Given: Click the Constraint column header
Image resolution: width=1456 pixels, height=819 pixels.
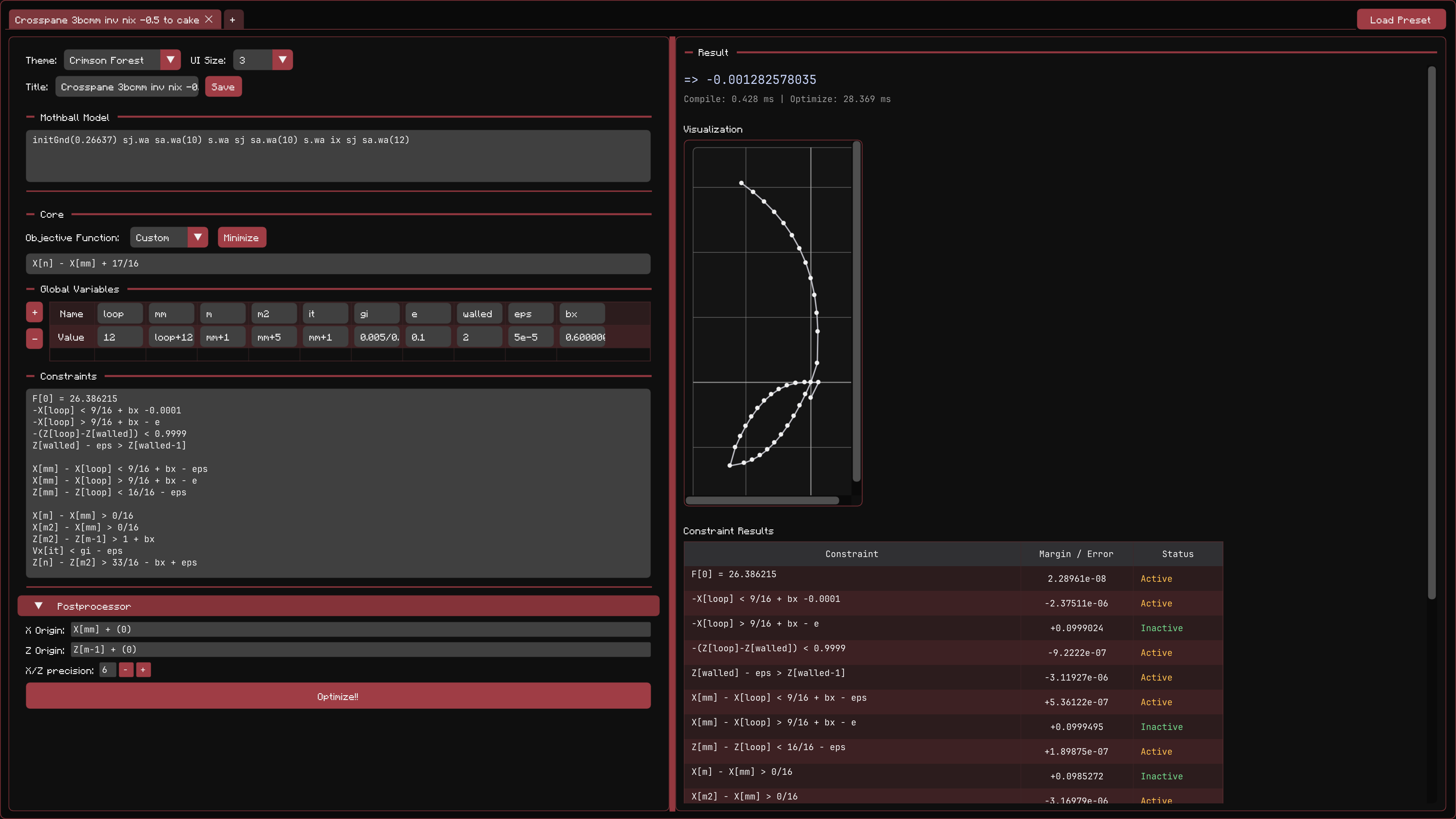Looking at the screenshot, I should click(x=852, y=554).
